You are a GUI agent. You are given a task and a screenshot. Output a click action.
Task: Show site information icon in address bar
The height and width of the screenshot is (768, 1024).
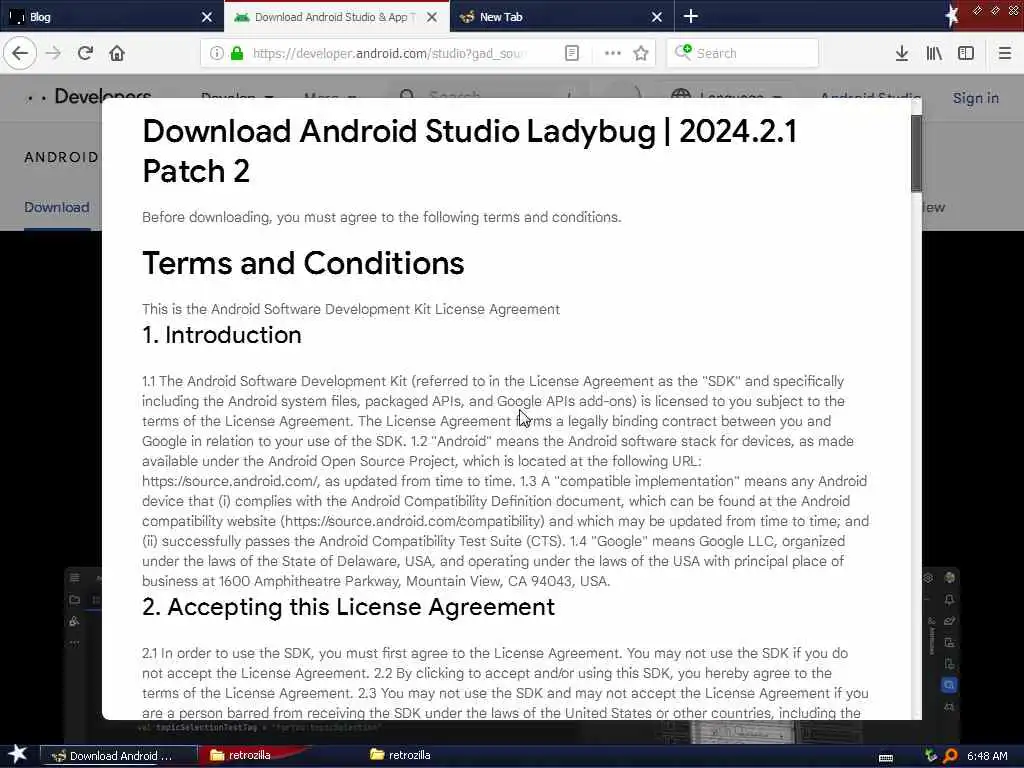point(217,53)
